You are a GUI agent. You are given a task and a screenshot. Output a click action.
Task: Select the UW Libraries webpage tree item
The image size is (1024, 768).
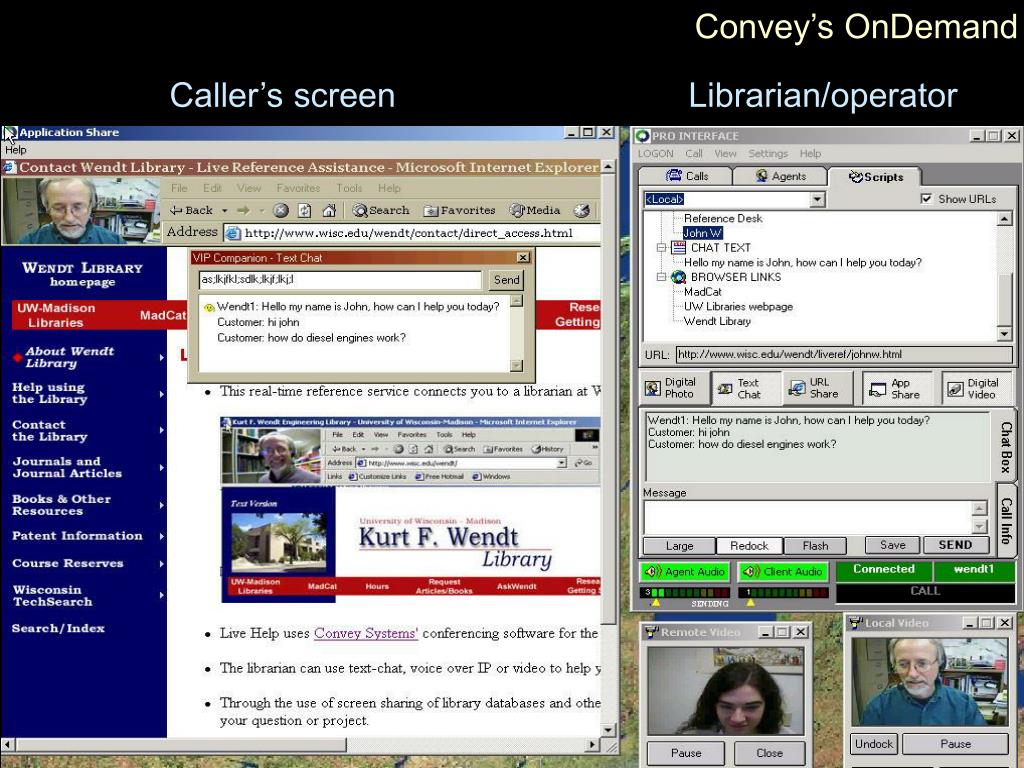coord(738,306)
